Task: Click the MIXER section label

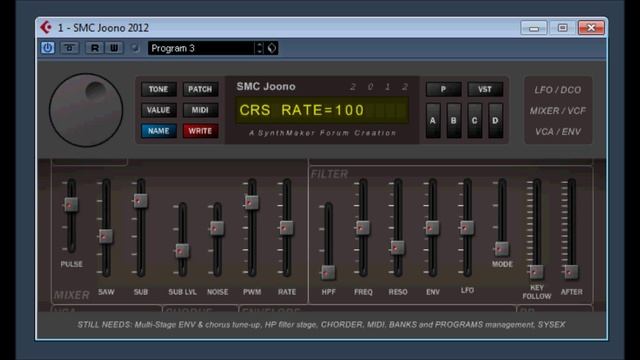Action: (x=71, y=295)
